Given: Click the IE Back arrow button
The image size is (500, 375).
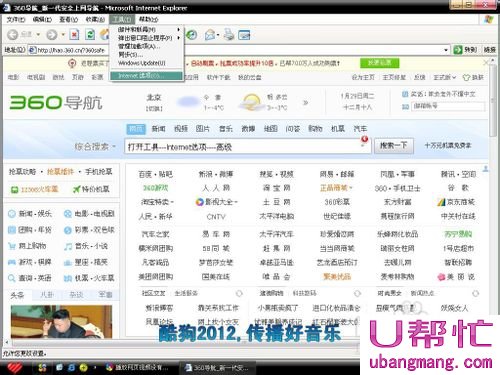Looking at the screenshot, I should pyautogui.click(x=13, y=34).
